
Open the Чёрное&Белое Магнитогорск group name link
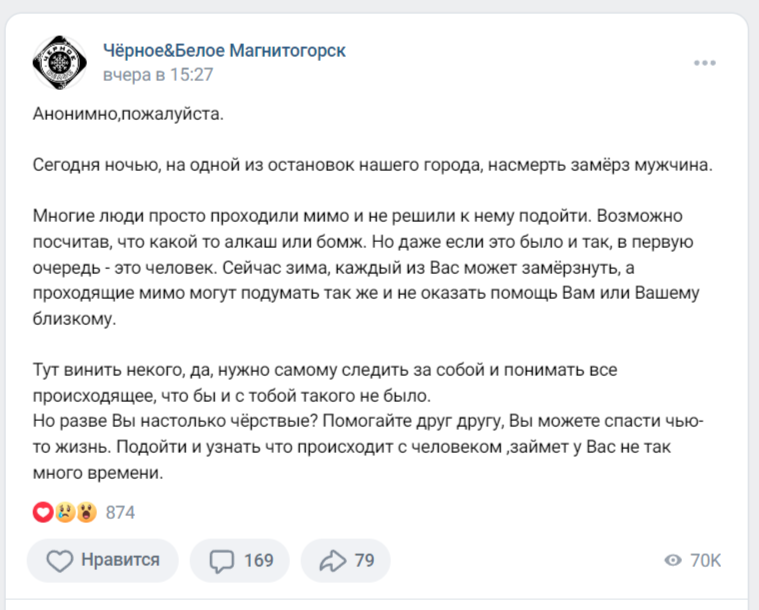[225, 50]
